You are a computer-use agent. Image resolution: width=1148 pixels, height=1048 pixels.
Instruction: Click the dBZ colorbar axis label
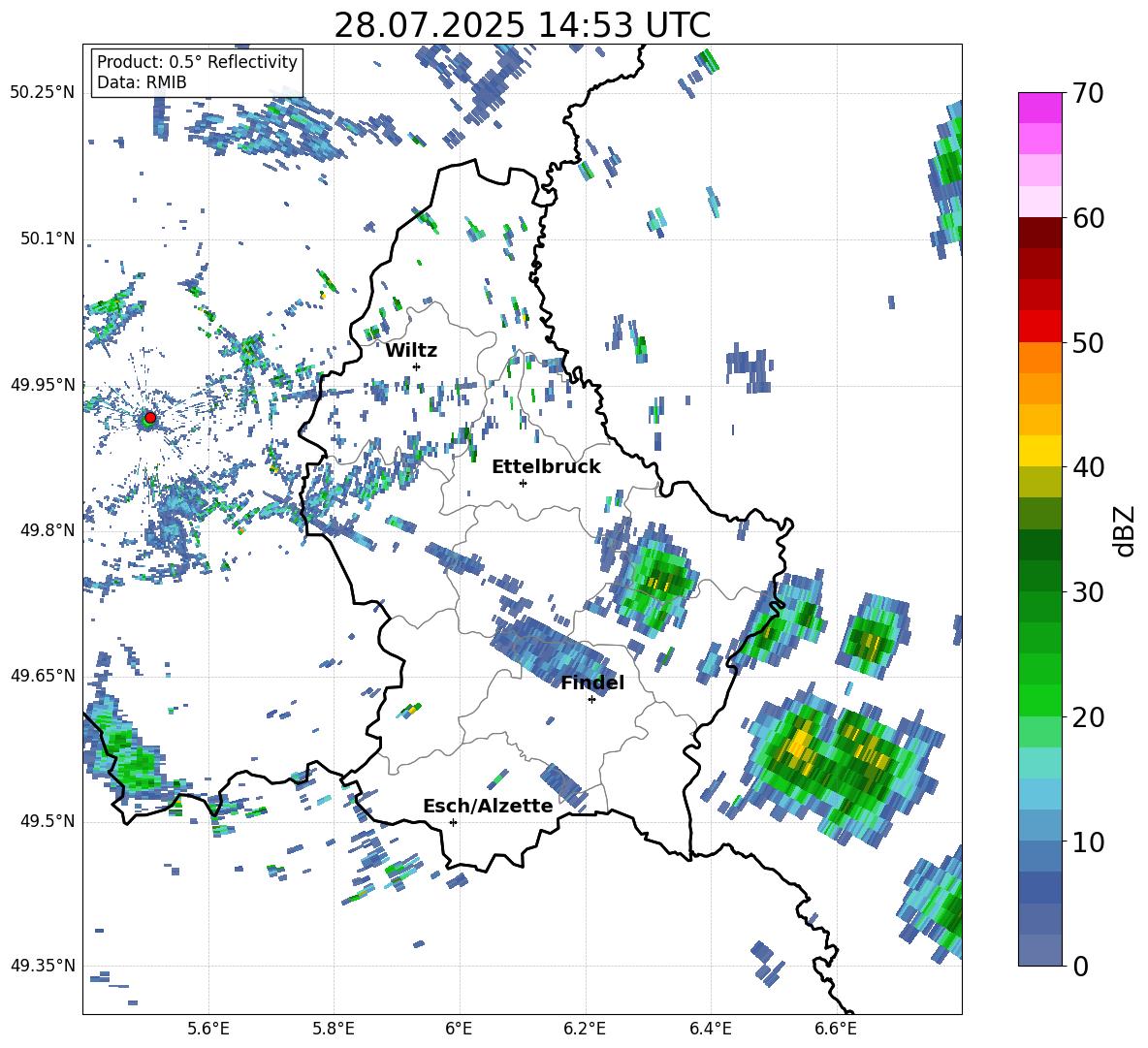1126,531
